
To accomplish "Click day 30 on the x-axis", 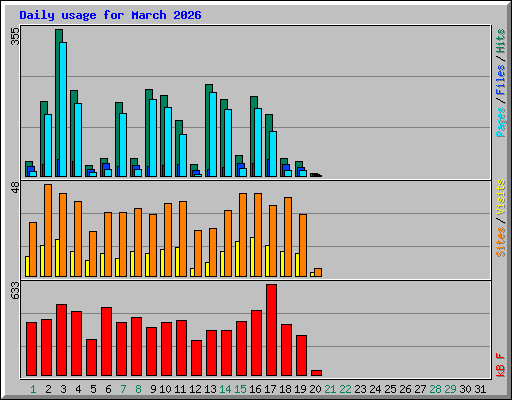I will [x=465, y=389].
